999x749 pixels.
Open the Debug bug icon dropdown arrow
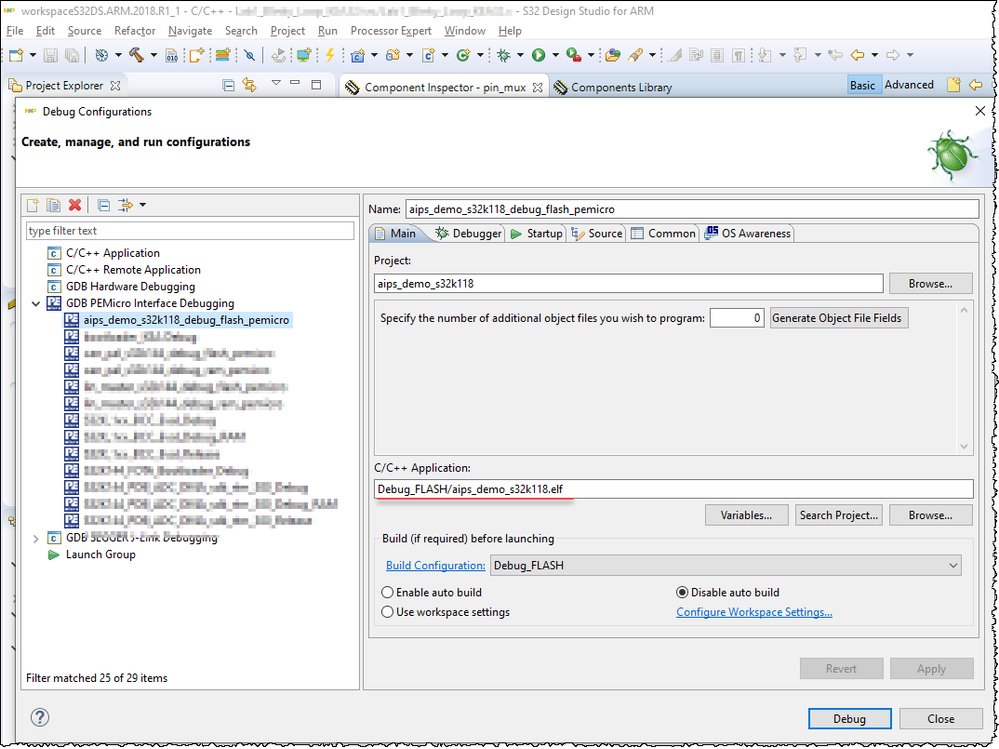coord(520,55)
